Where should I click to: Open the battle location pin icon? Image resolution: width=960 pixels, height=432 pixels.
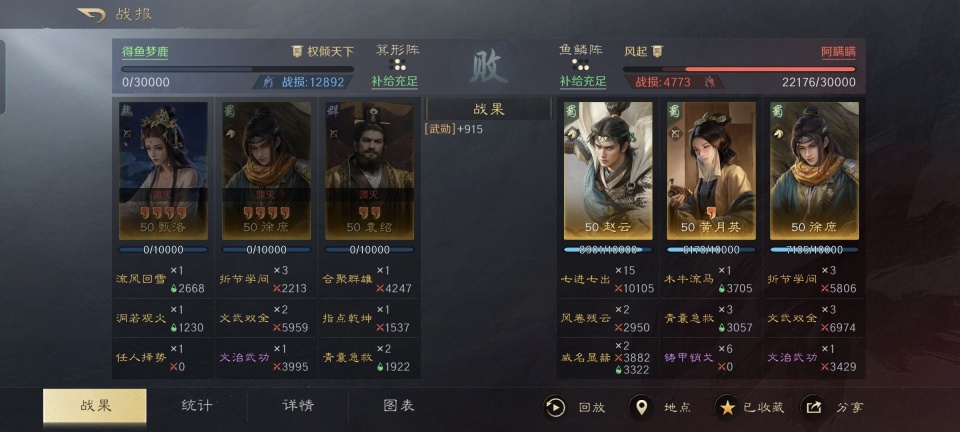[641, 407]
